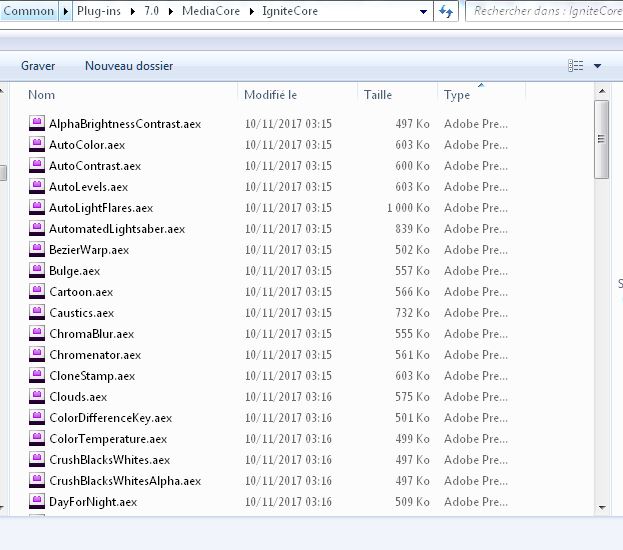Image resolution: width=623 pixels, height=550 pixels.
Task: Click the Bulge.aex type cell
Action: [x=476, y=271]
